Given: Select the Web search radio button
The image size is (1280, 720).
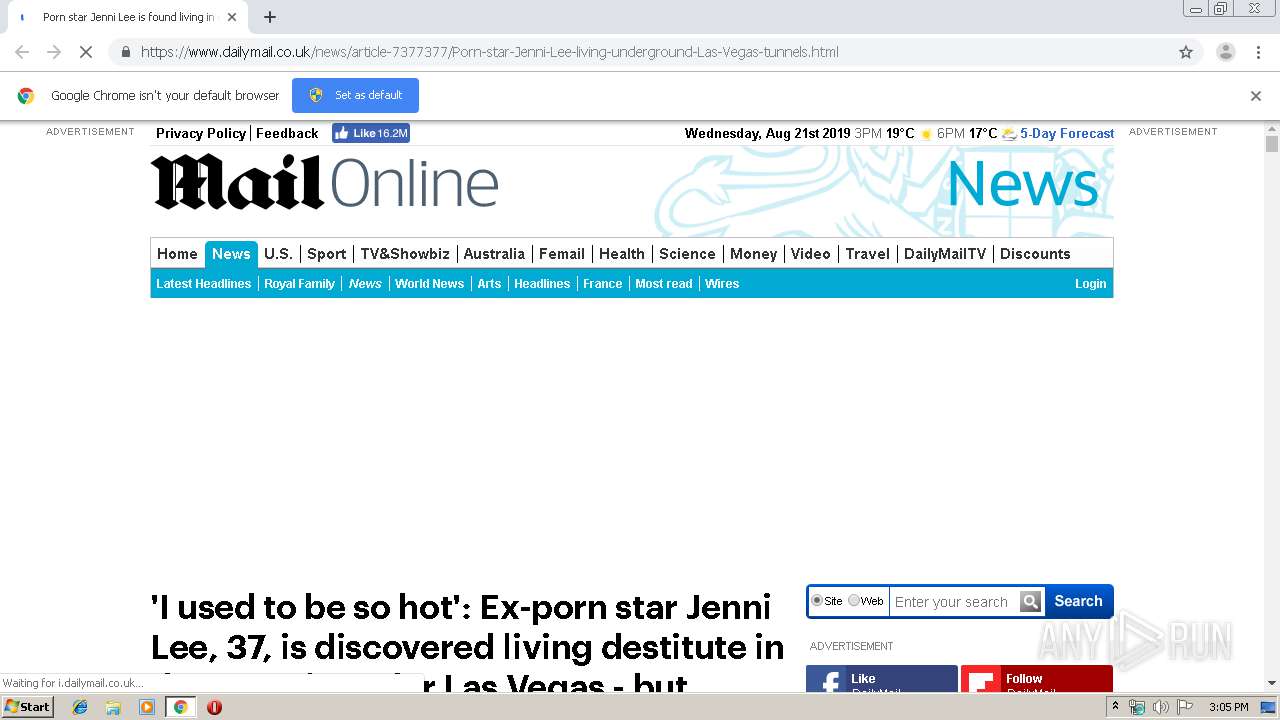Looking at the screenshot, I should click(854, 601).
